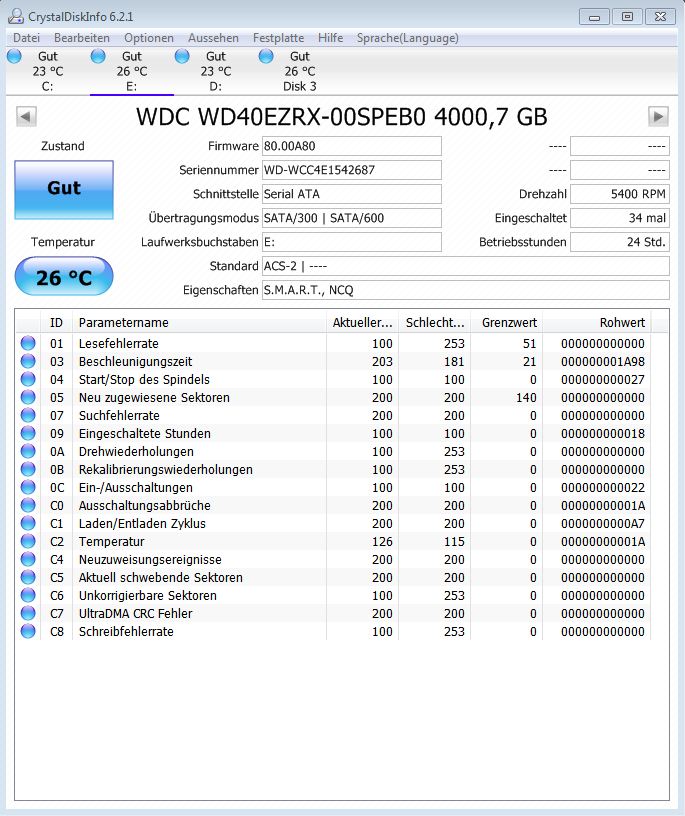Click status orb for Beschleunigungszeit row

[28, 361]
